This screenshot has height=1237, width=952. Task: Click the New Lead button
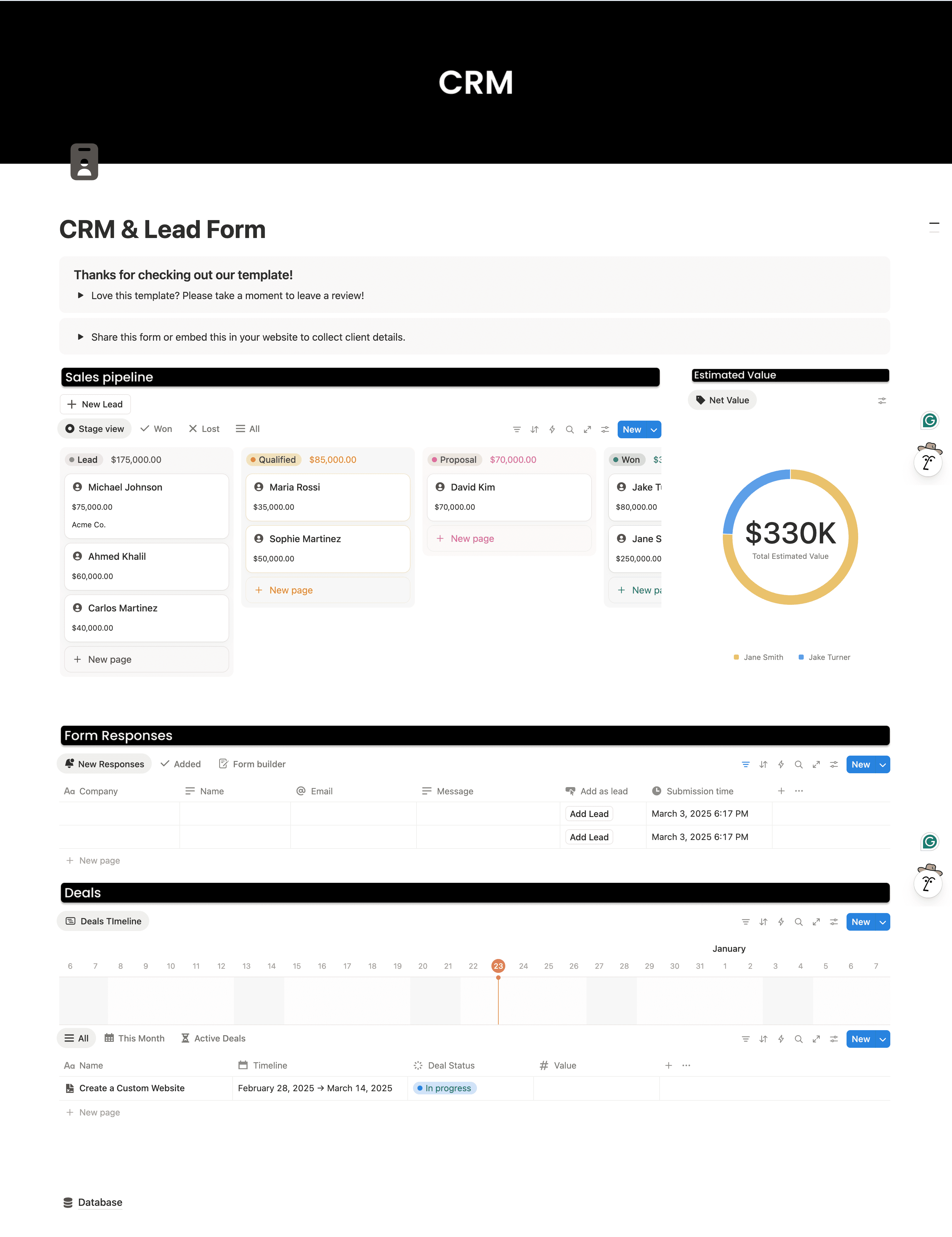95,404
